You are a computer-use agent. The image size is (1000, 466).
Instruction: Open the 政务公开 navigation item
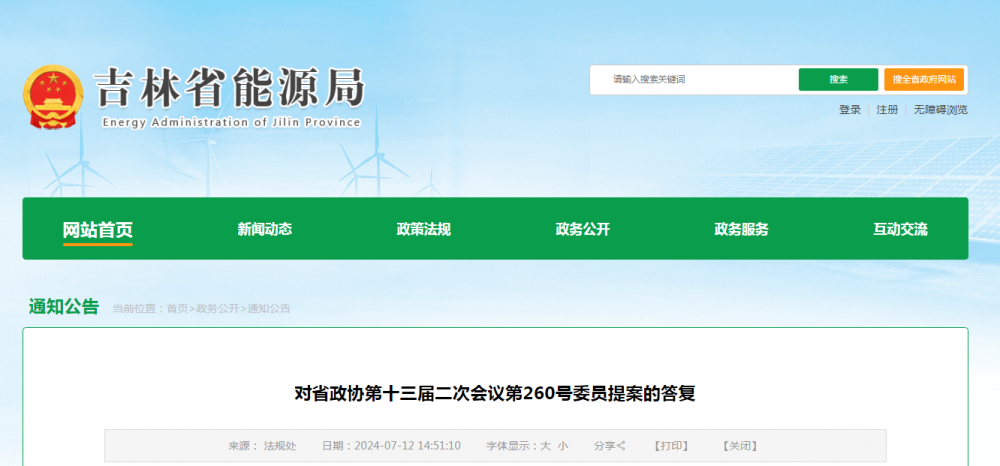(583, 229)
